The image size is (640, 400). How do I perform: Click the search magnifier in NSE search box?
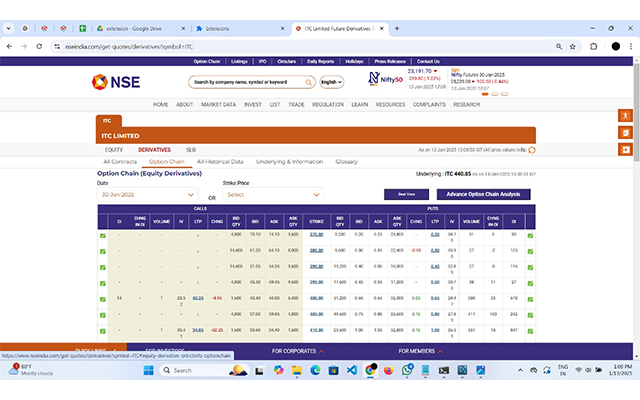tap(309, 82)
